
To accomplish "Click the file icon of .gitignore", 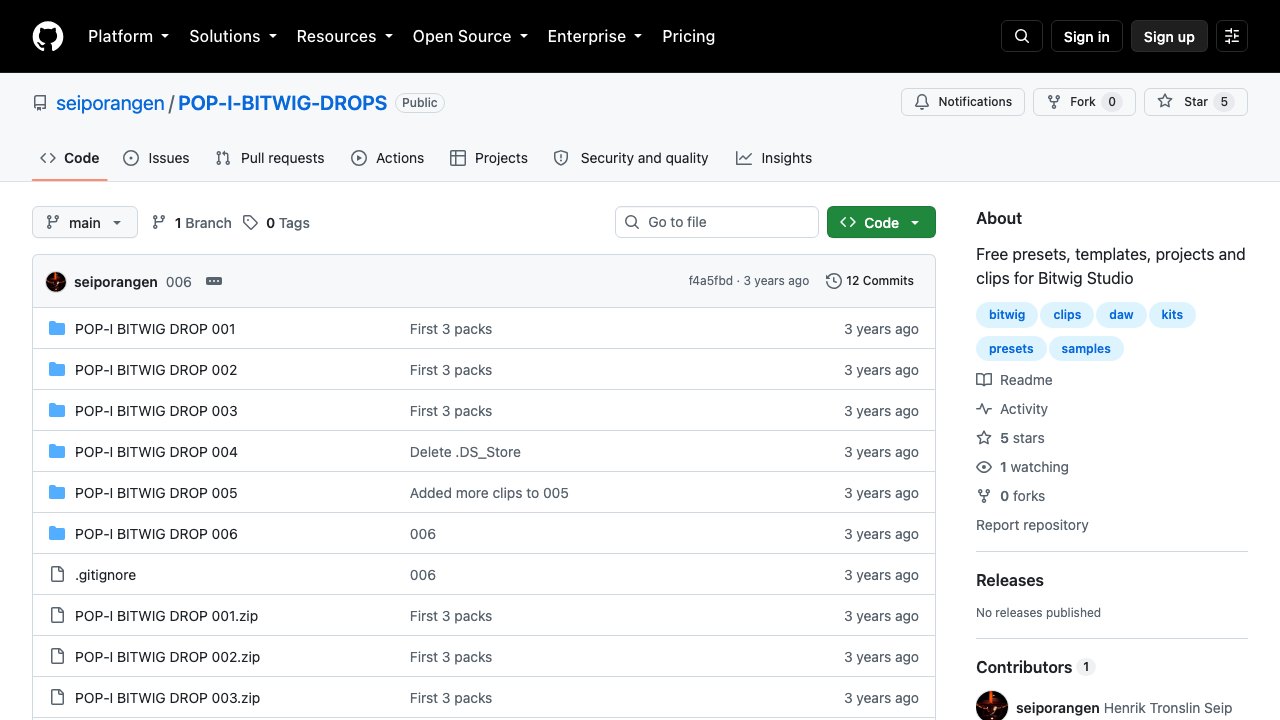I will coord(57,574).
